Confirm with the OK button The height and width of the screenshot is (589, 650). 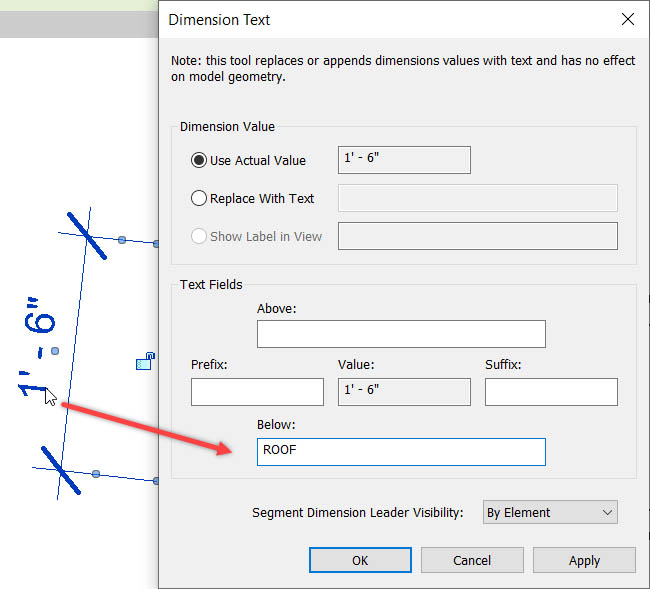point(360,560)
